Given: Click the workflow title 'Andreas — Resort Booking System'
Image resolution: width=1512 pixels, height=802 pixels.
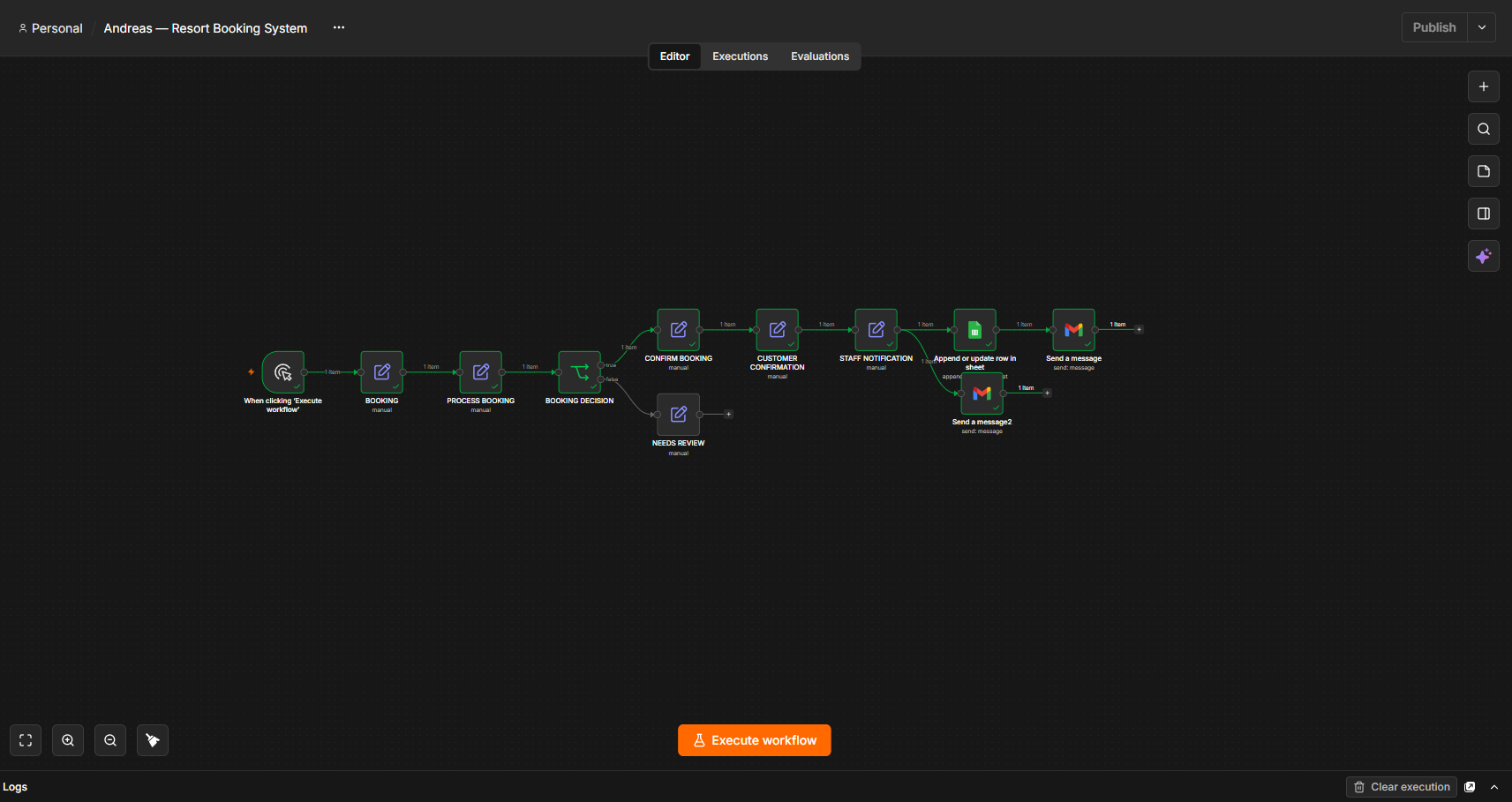Looking at the screenshot, I should click(206, 28).
